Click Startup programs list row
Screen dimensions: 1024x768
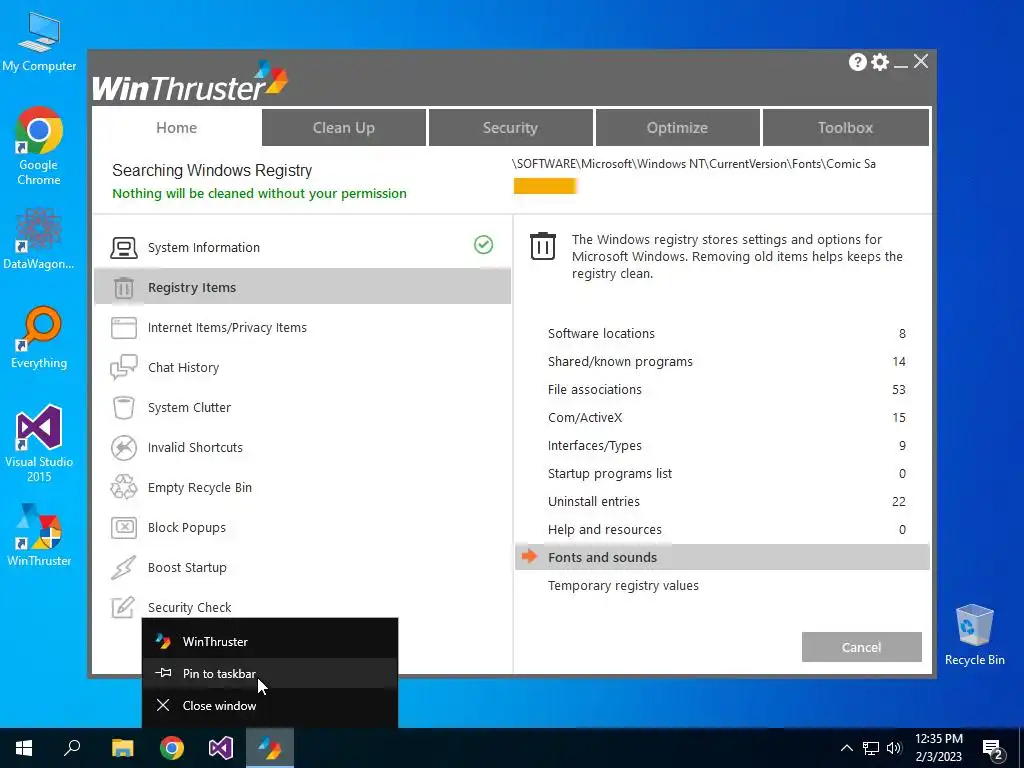pyautogui.click(x=722, y=473)
